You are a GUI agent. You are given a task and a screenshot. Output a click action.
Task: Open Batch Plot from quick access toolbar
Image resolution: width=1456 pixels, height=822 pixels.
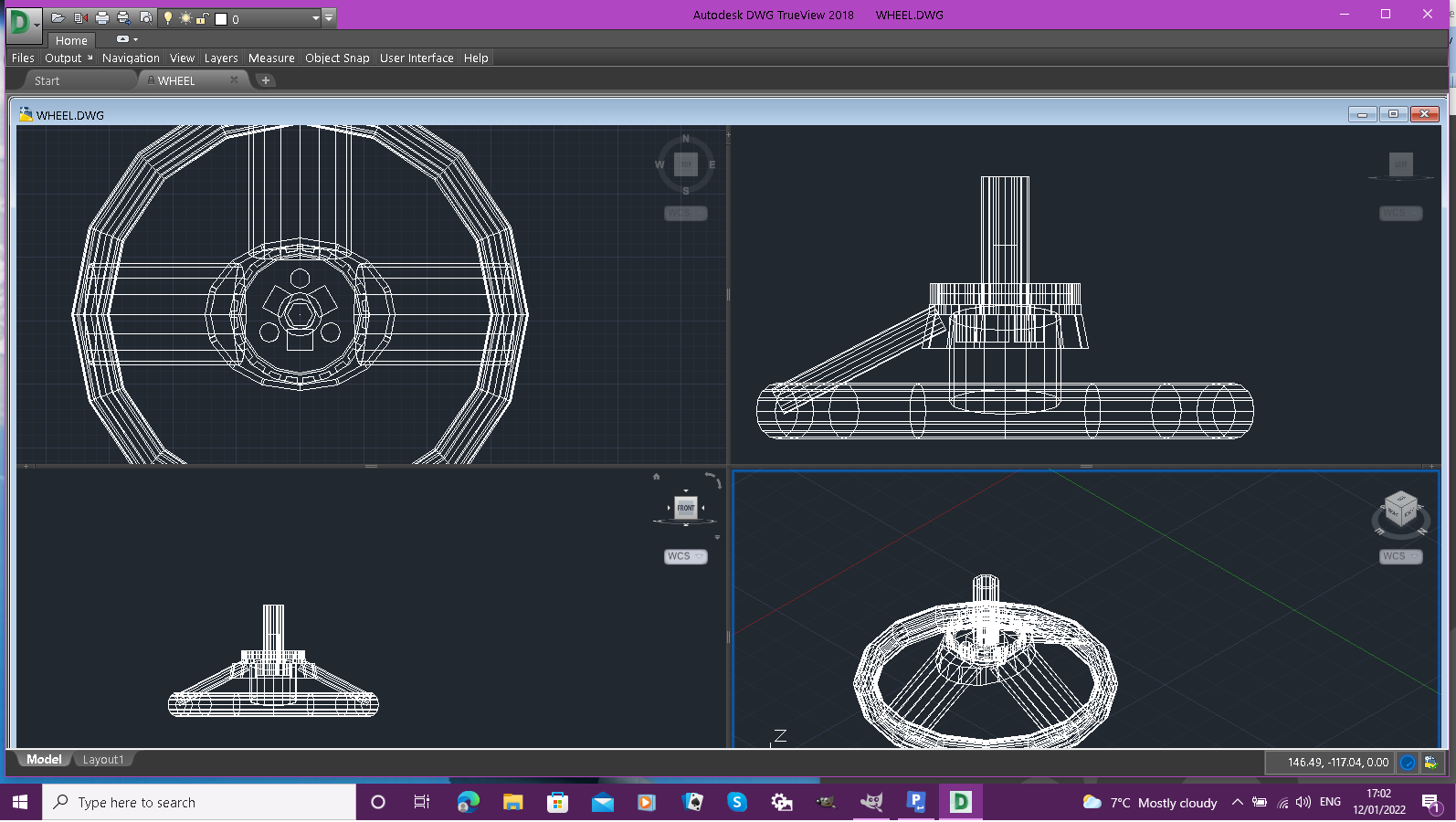(x=123, y=17)
